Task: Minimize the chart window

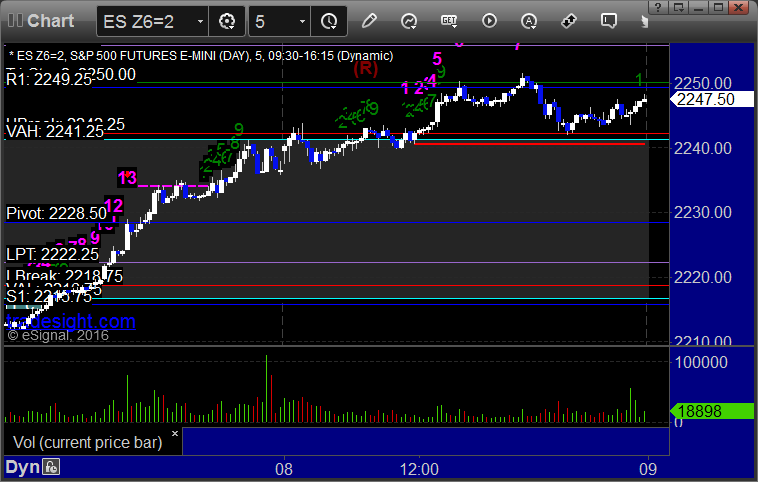Action: [x=699, y=7]
